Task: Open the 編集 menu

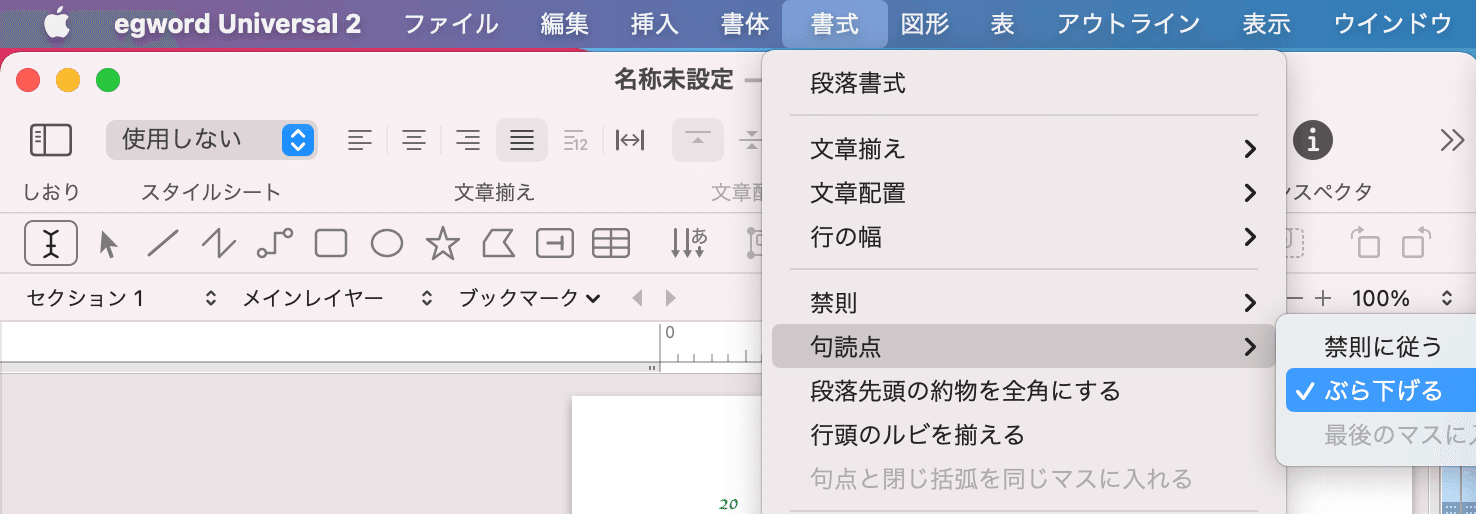Action: click(565, 24)
